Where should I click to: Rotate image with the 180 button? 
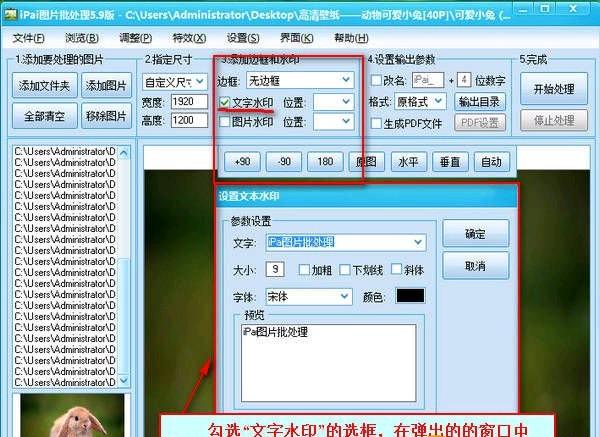coord(325,162)
